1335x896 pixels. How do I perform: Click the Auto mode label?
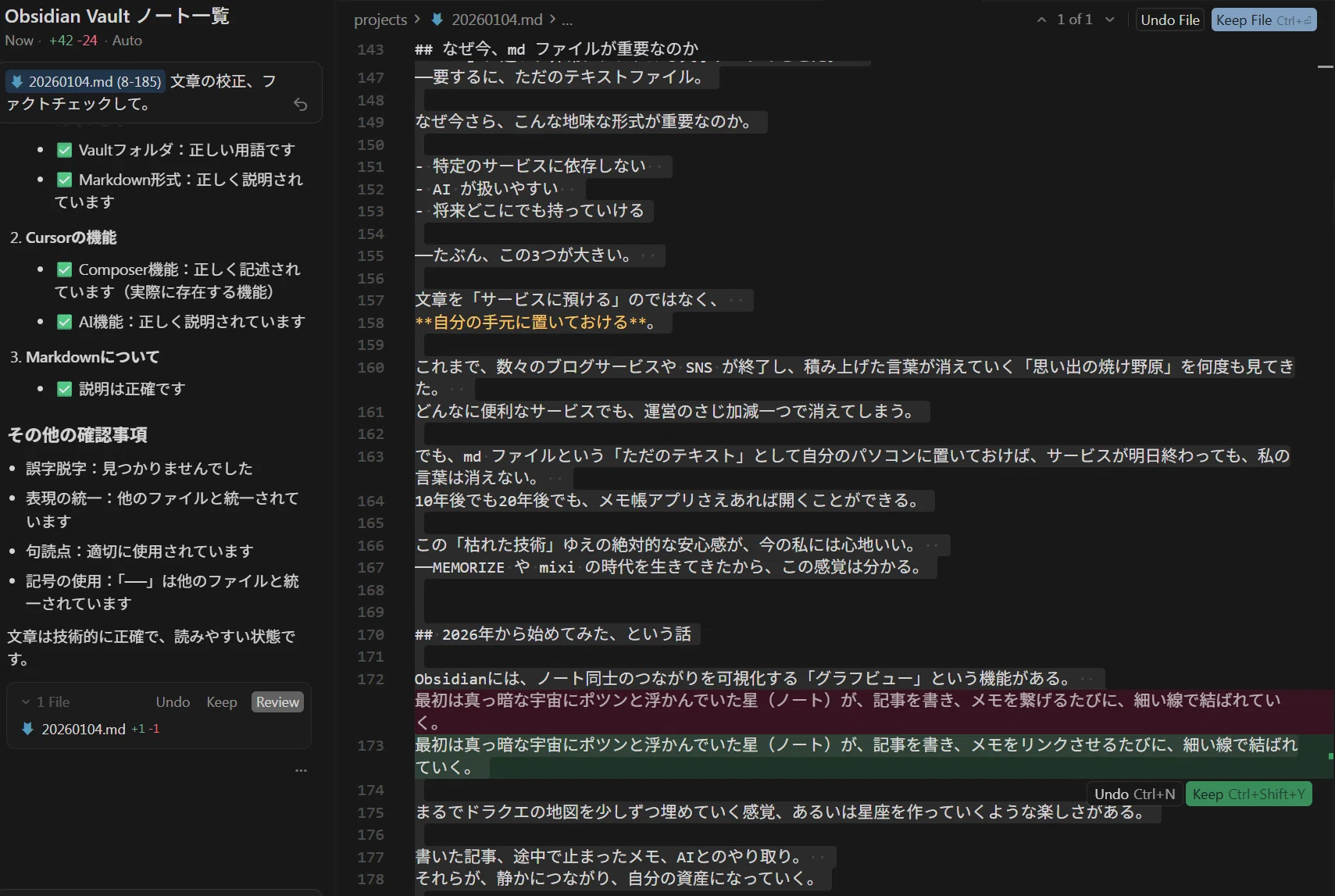127,41
